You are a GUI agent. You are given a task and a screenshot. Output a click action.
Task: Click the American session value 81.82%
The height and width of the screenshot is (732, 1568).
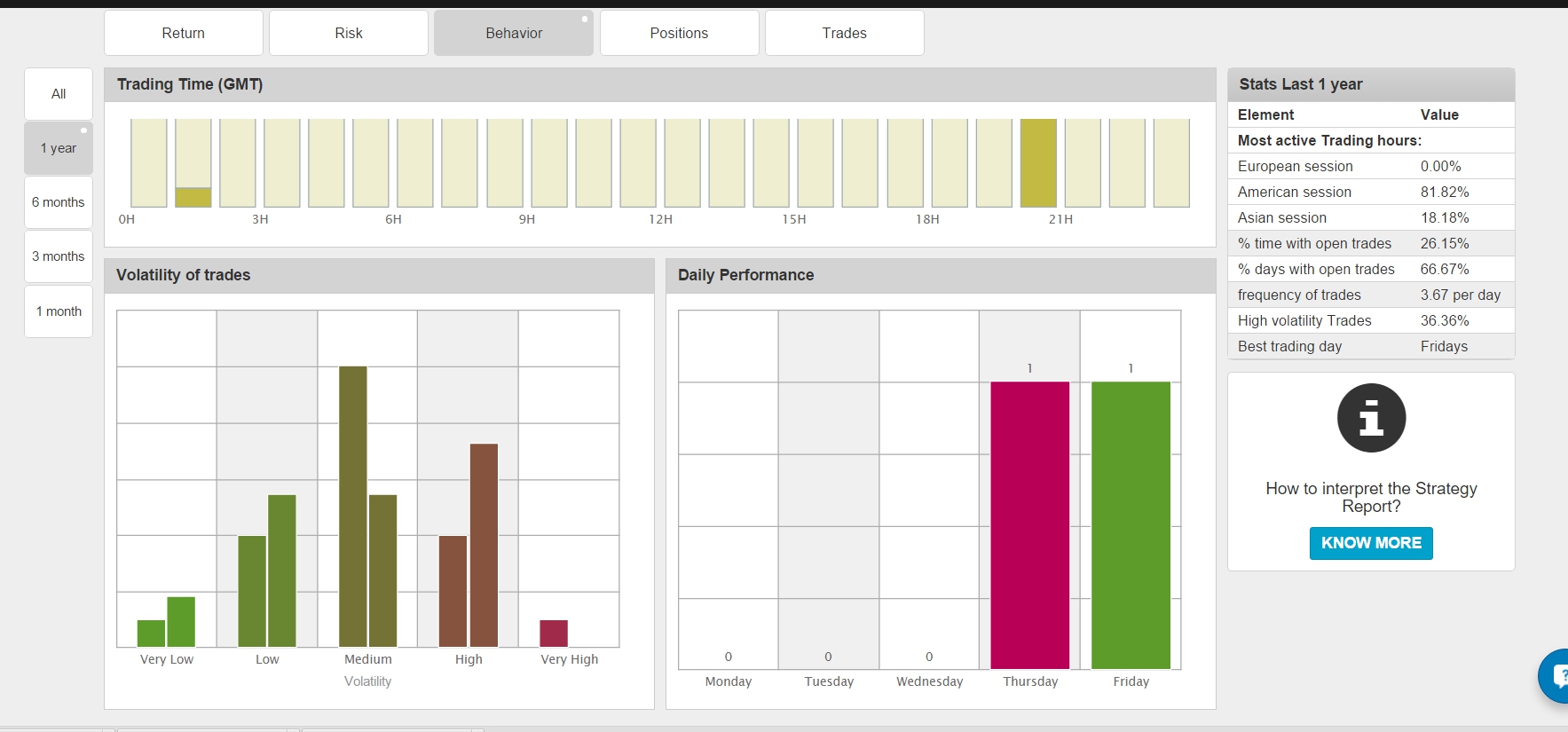tap(1445, 192)
